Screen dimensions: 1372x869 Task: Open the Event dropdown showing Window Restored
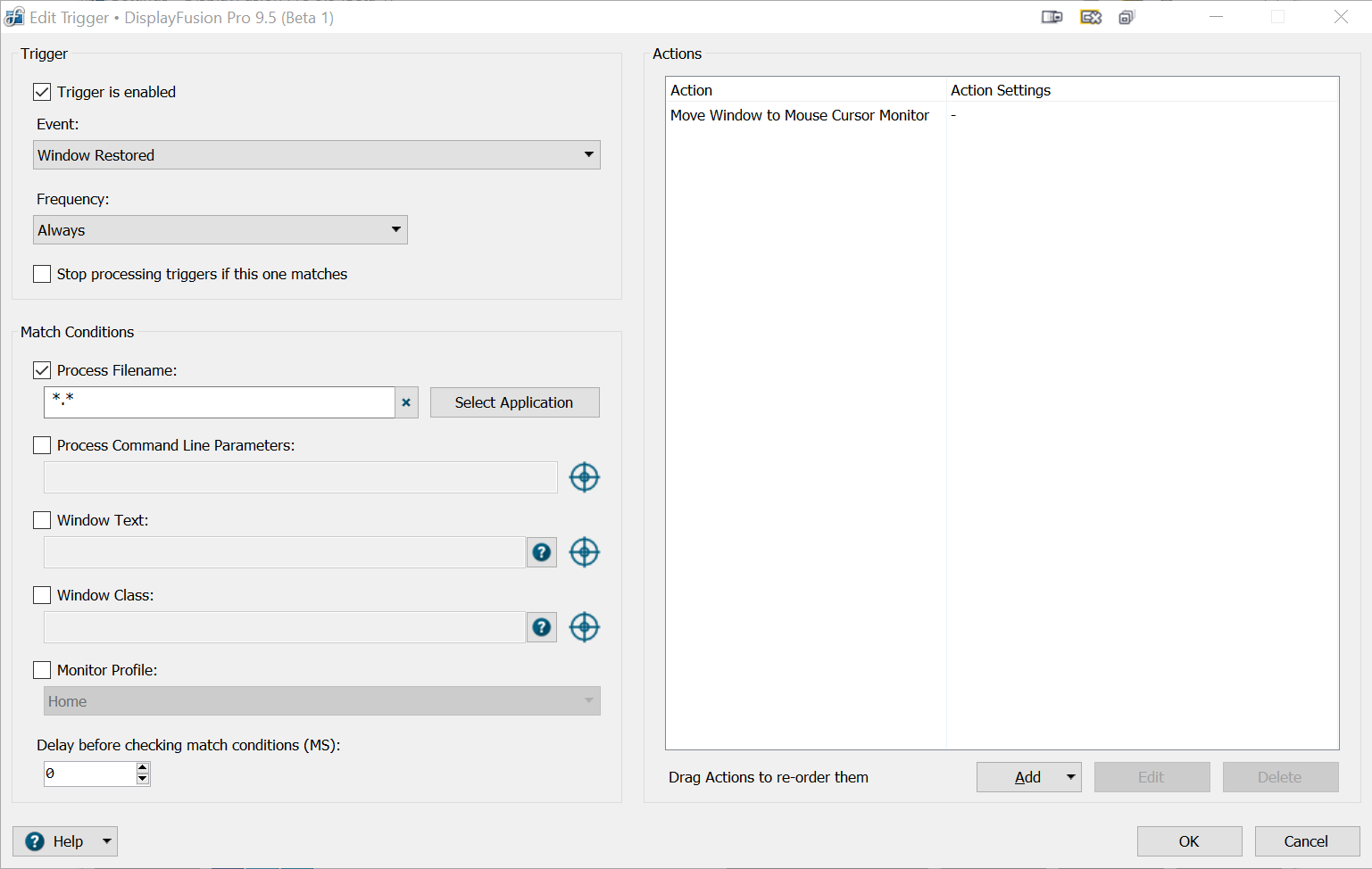(x=317, y=155)
